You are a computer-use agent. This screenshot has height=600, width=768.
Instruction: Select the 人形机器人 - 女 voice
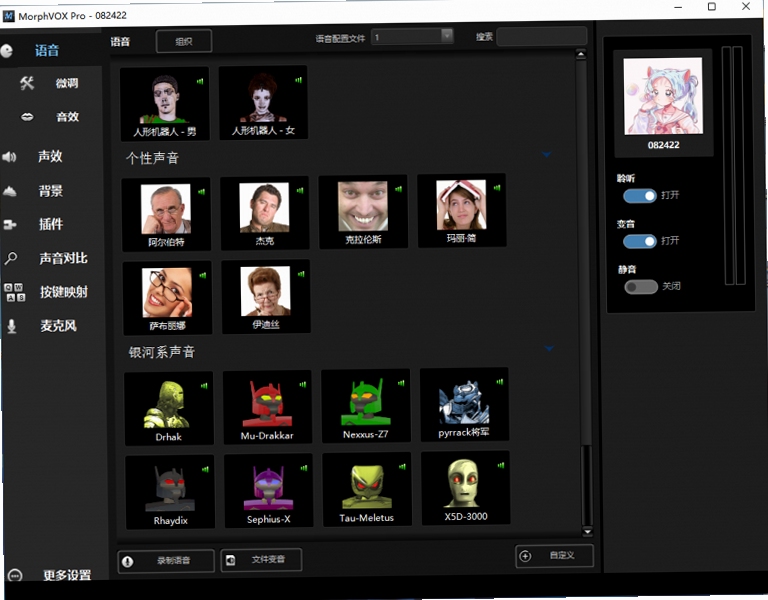click(263, 103)
